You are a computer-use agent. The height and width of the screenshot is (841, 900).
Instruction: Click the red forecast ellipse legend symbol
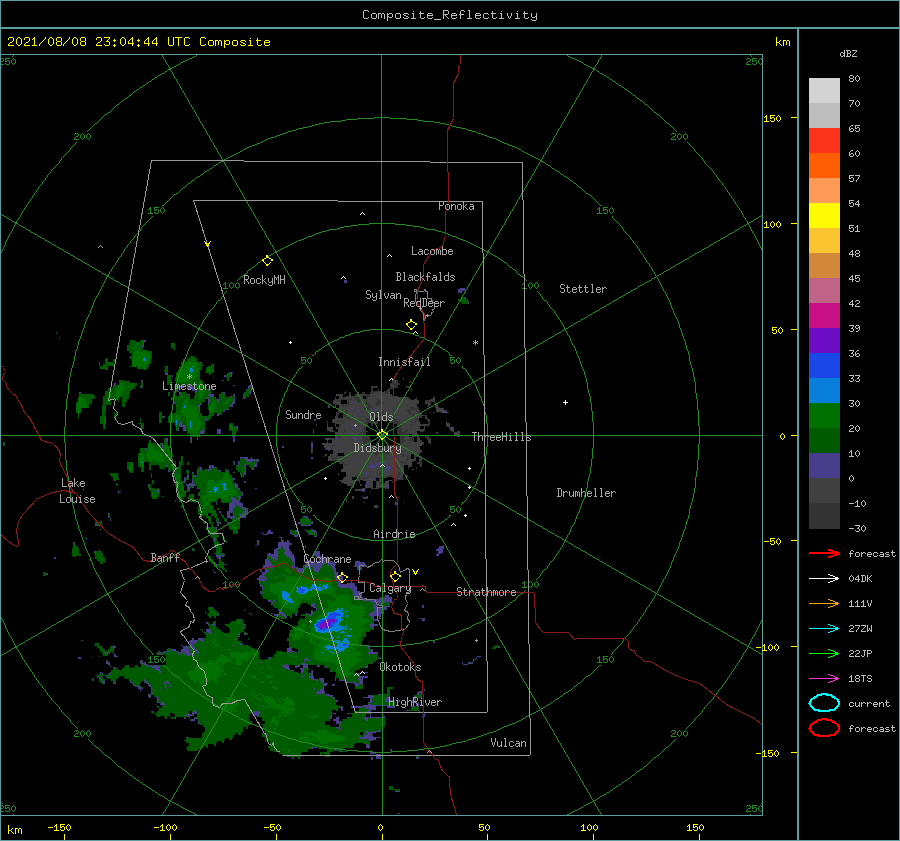click(824, 728)
